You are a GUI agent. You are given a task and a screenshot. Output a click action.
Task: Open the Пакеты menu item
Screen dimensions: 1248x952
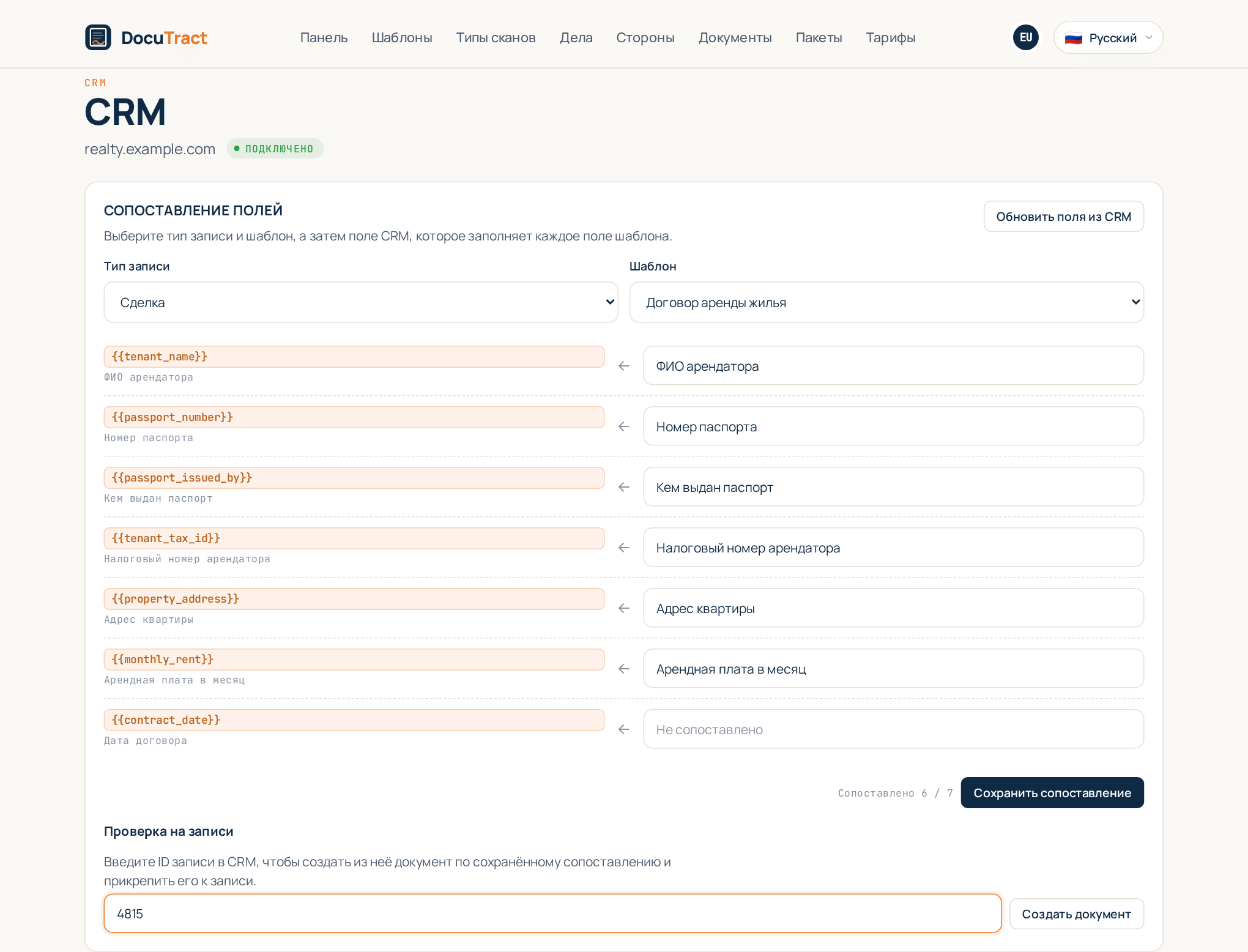[819, 38]
